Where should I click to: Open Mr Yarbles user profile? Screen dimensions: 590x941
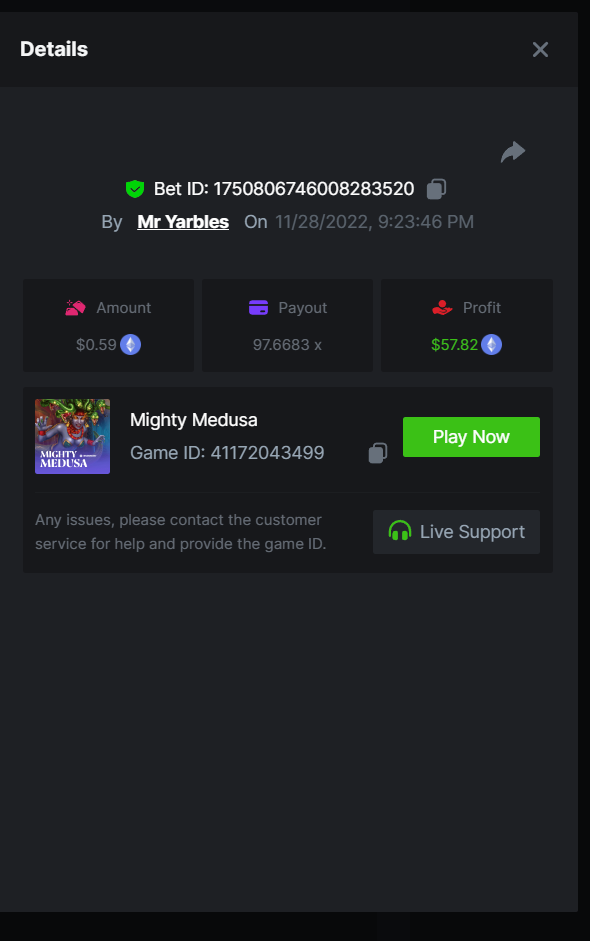click(183, 222)
